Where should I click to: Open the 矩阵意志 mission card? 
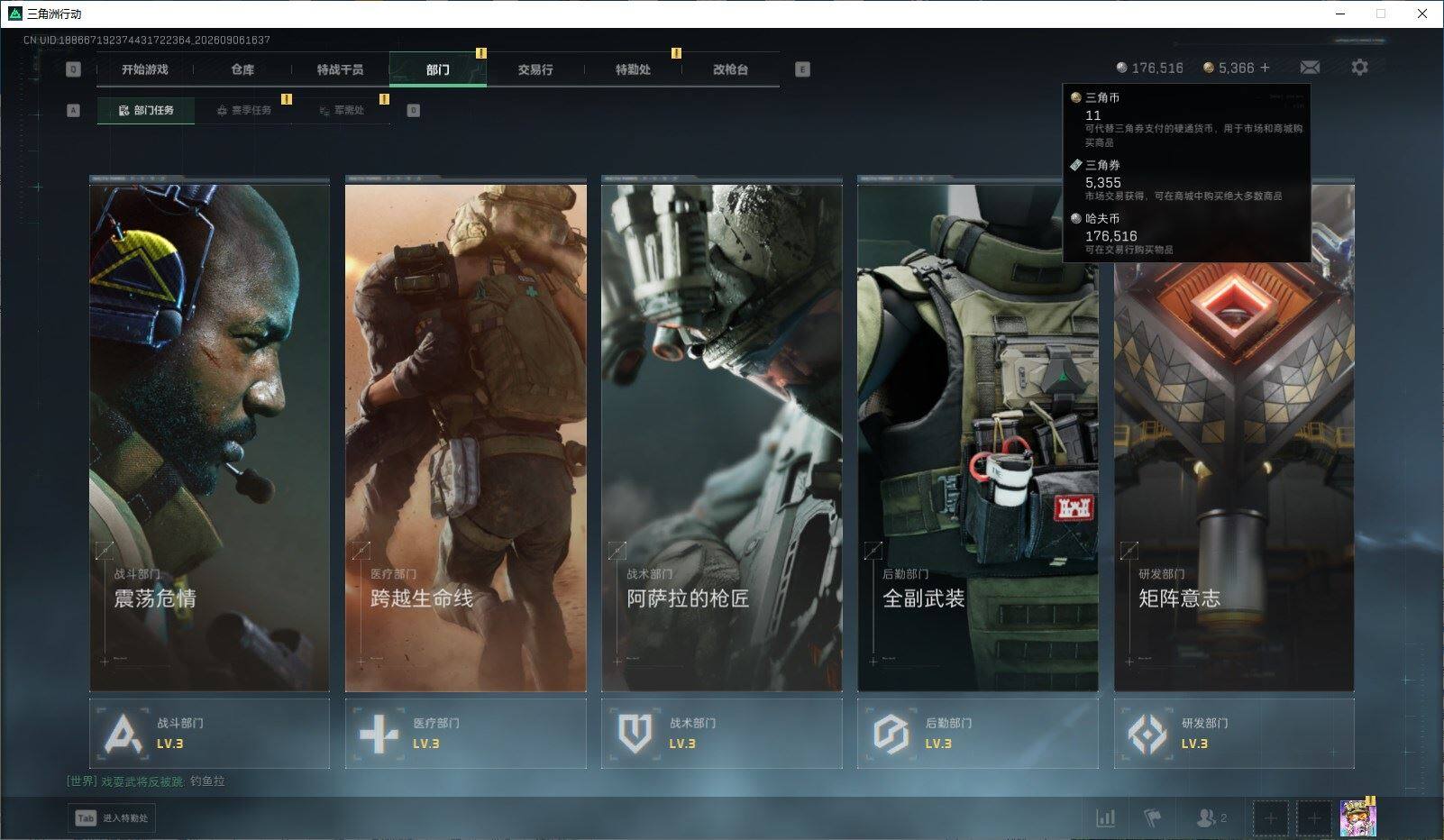(x=1234, y=434)
